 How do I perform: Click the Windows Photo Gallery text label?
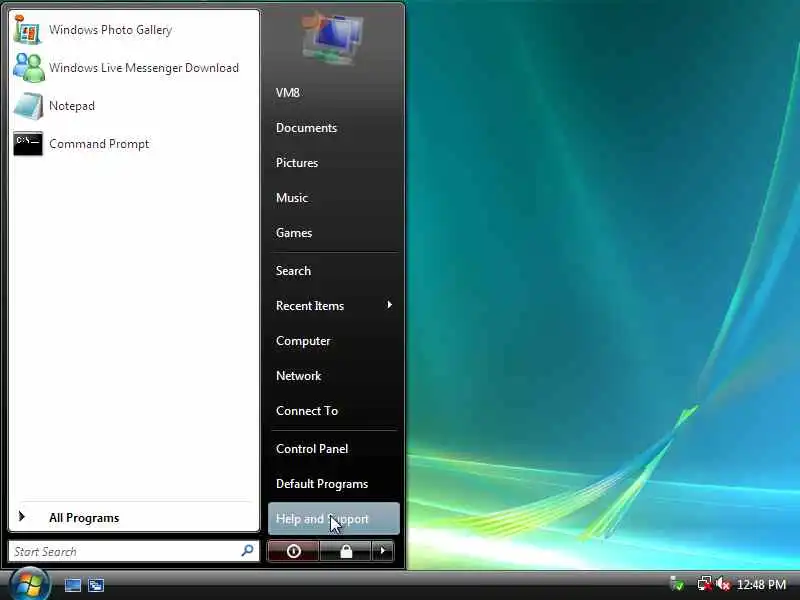tap(110, 30)
